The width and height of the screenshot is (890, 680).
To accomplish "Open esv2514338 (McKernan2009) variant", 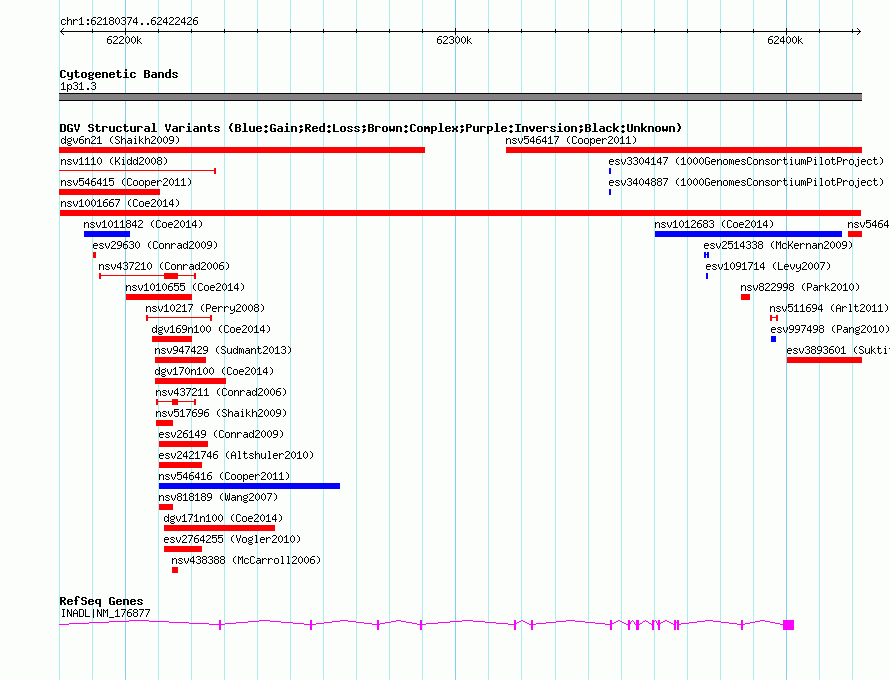I will 778,245.
